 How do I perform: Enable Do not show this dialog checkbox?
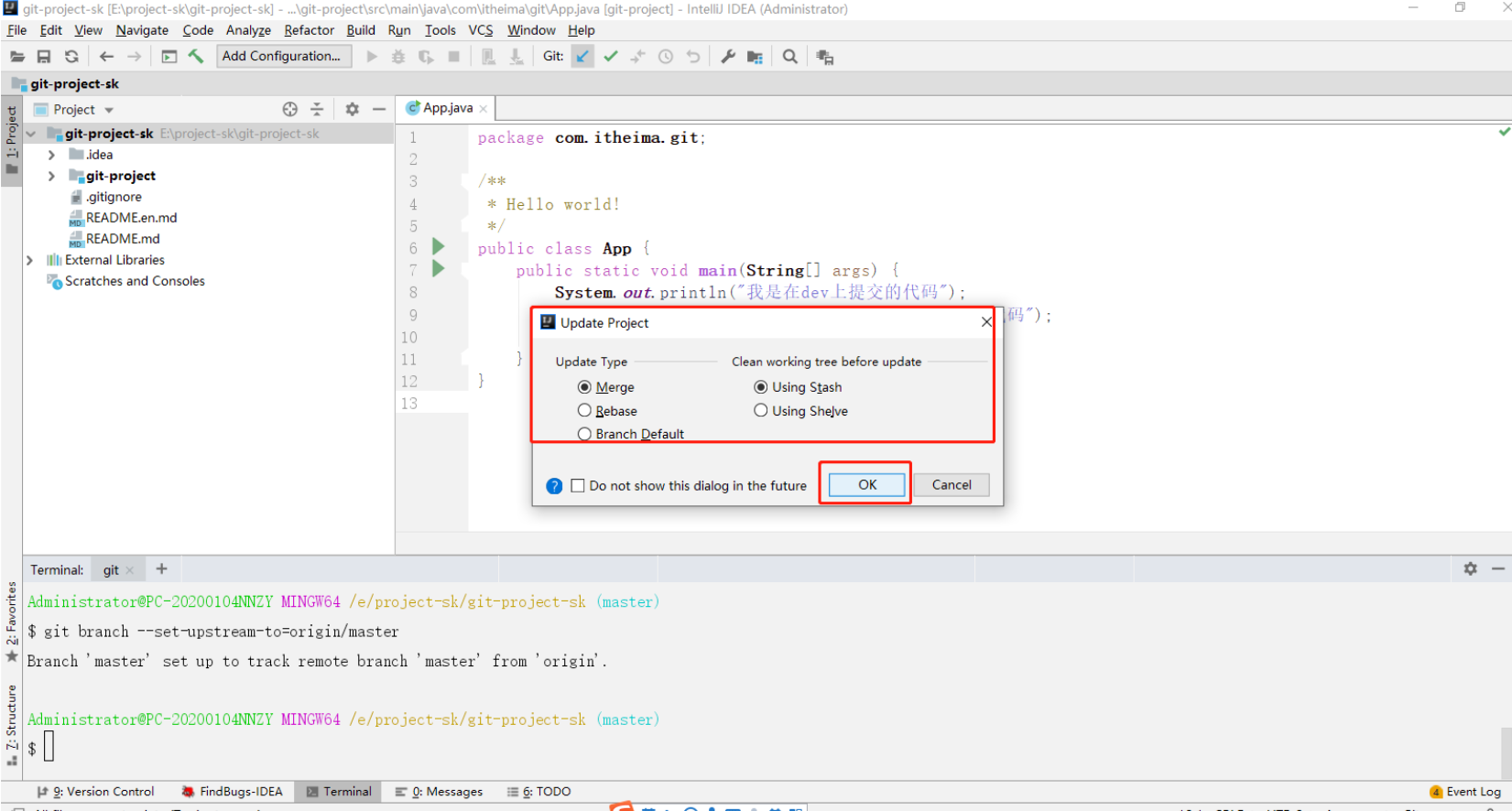pos(578,486)
